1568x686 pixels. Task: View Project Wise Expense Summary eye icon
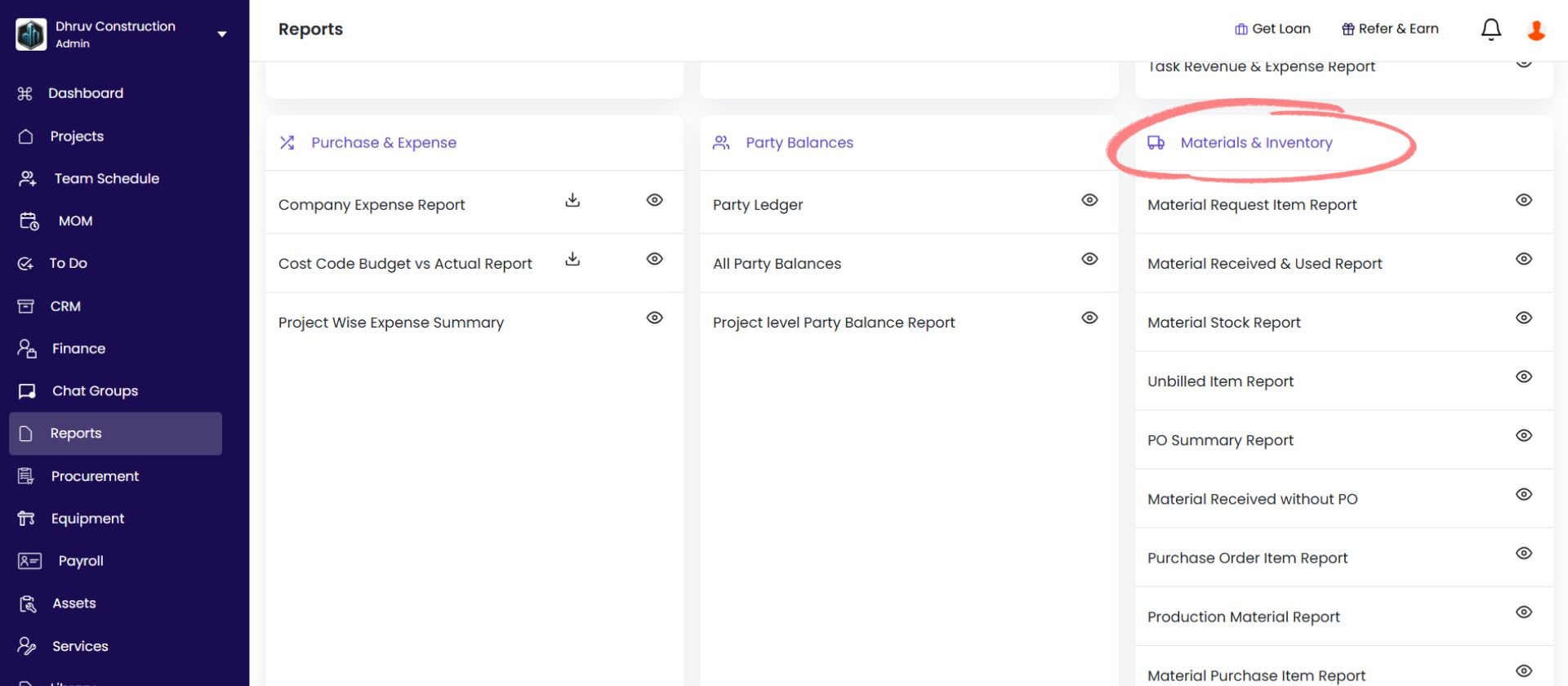click(654, 318)
